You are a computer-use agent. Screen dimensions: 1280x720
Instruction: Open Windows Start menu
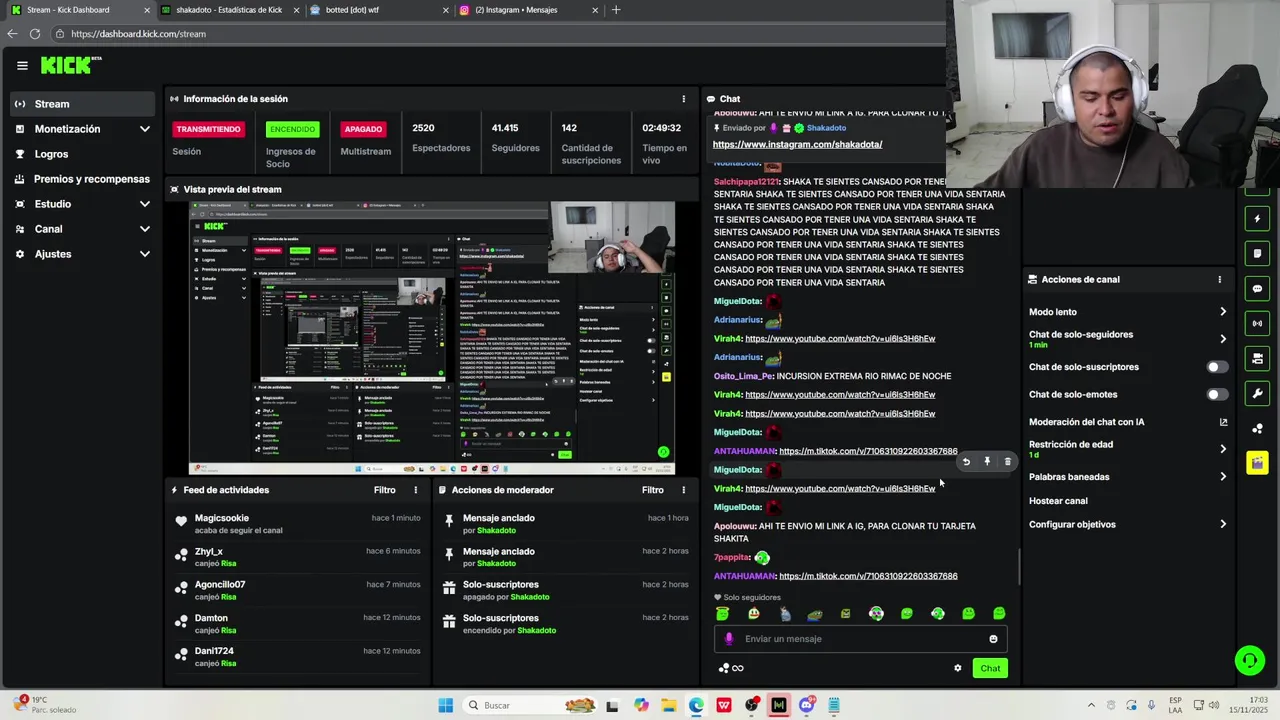pyautogui.click(x=446, y=706)
